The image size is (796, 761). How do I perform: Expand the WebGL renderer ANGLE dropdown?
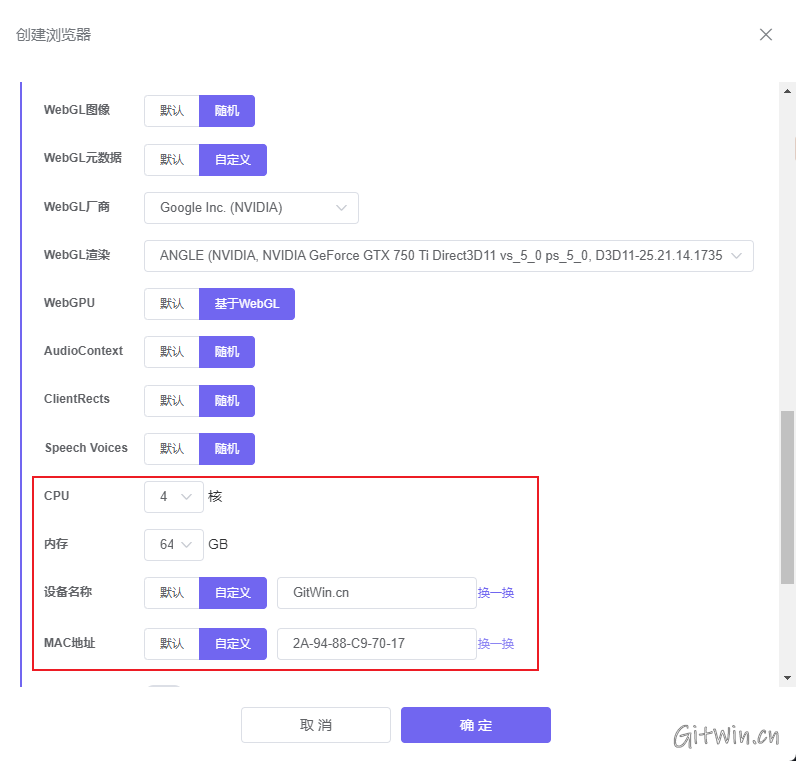pos(448,256)
